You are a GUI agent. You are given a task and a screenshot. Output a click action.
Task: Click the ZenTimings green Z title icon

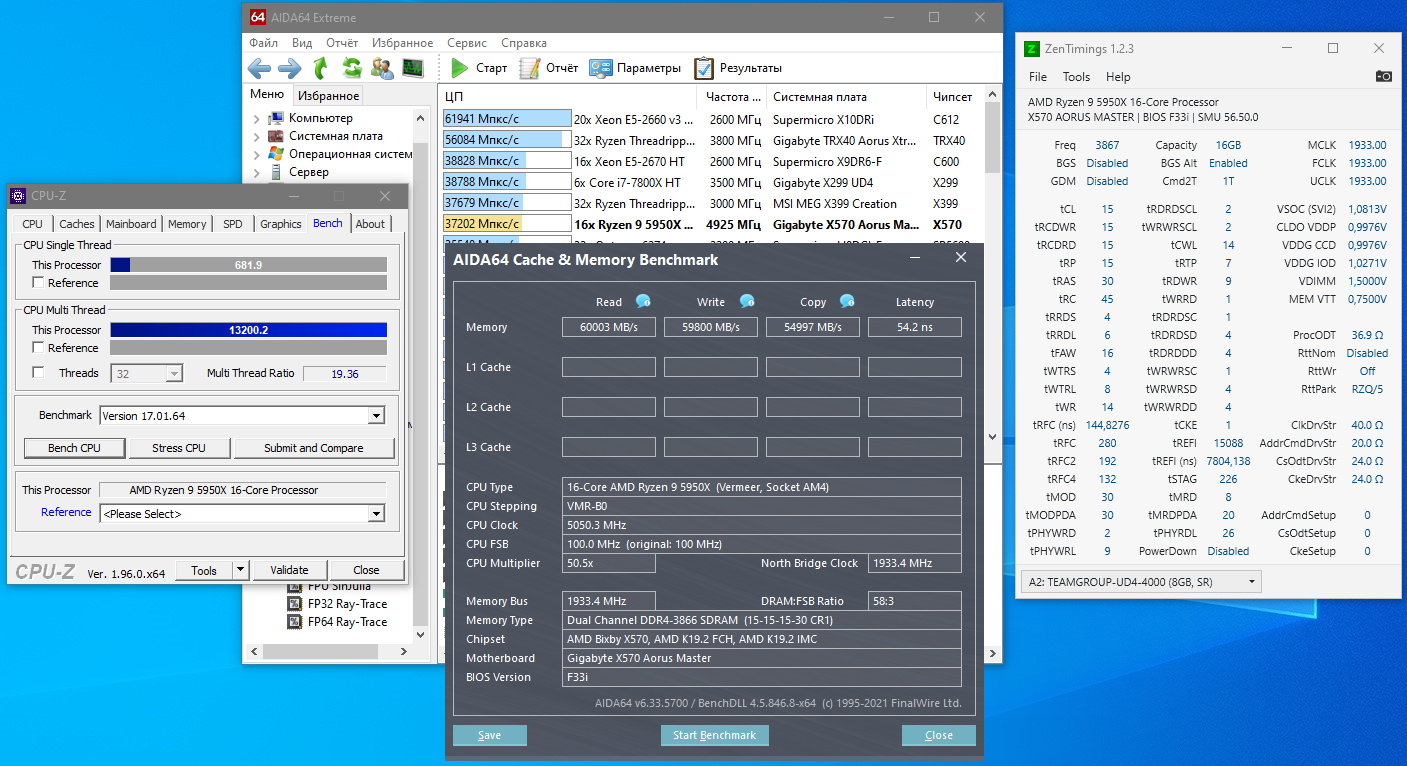coord(1034,48)
